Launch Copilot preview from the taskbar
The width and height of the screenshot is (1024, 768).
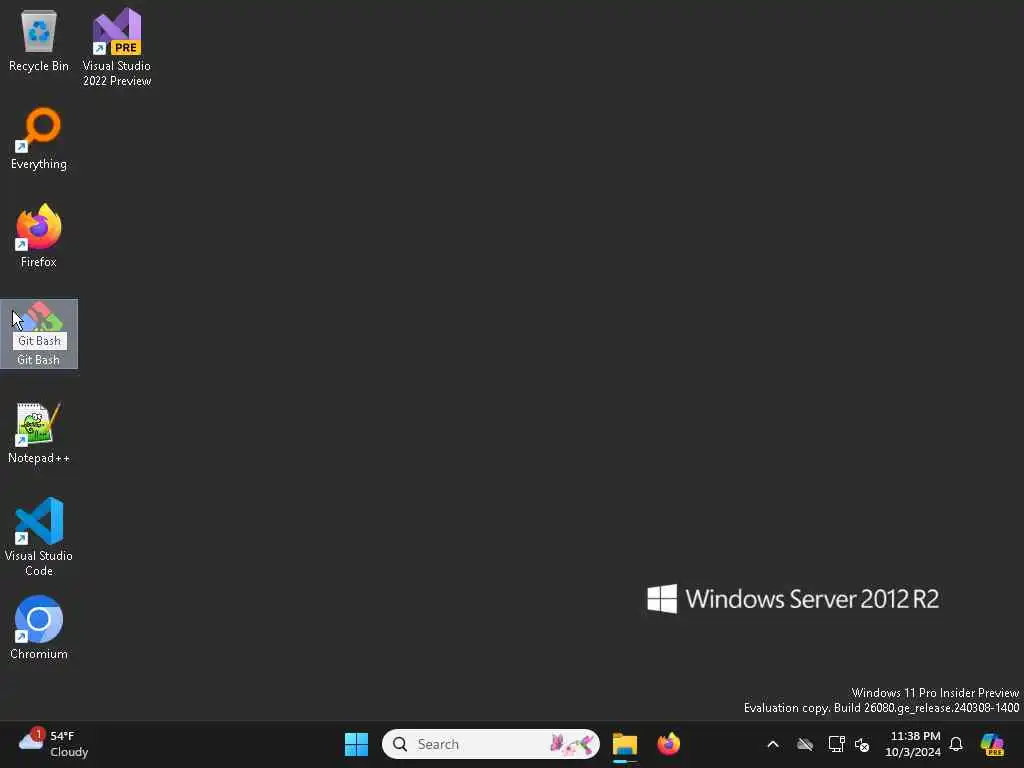coord(992,744)
